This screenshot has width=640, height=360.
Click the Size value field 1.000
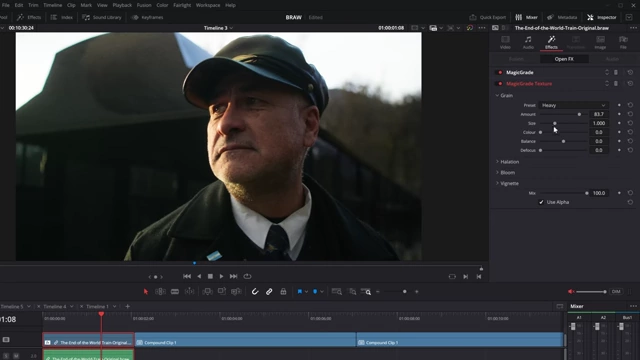(599, 123)
